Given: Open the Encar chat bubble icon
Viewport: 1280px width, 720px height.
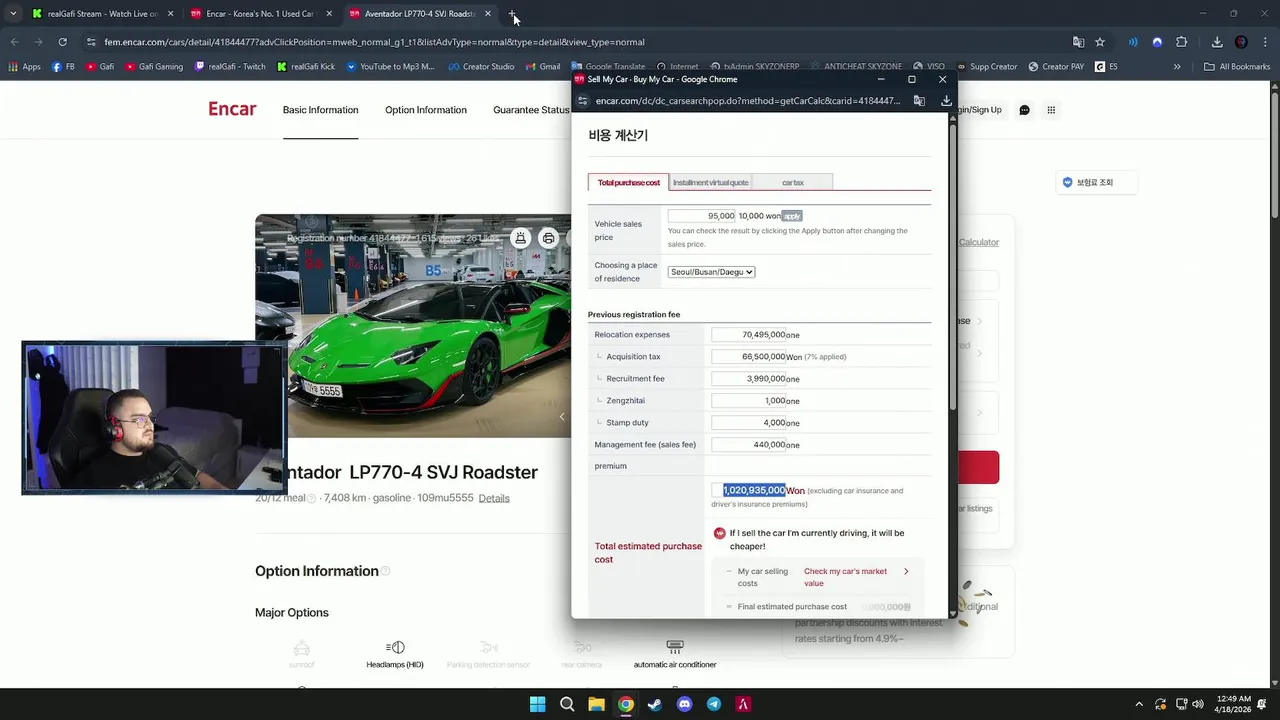Looking at the screenshot, I should coord(1024,110).
